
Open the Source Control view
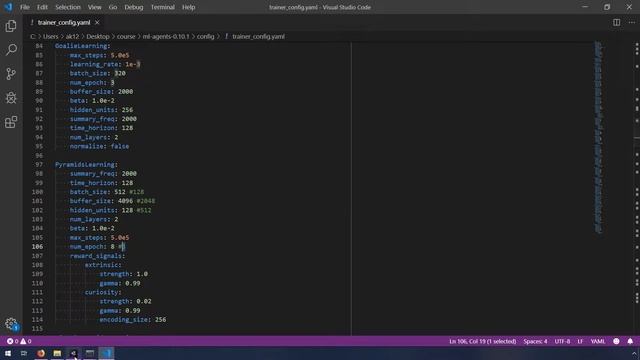point(11,74)
